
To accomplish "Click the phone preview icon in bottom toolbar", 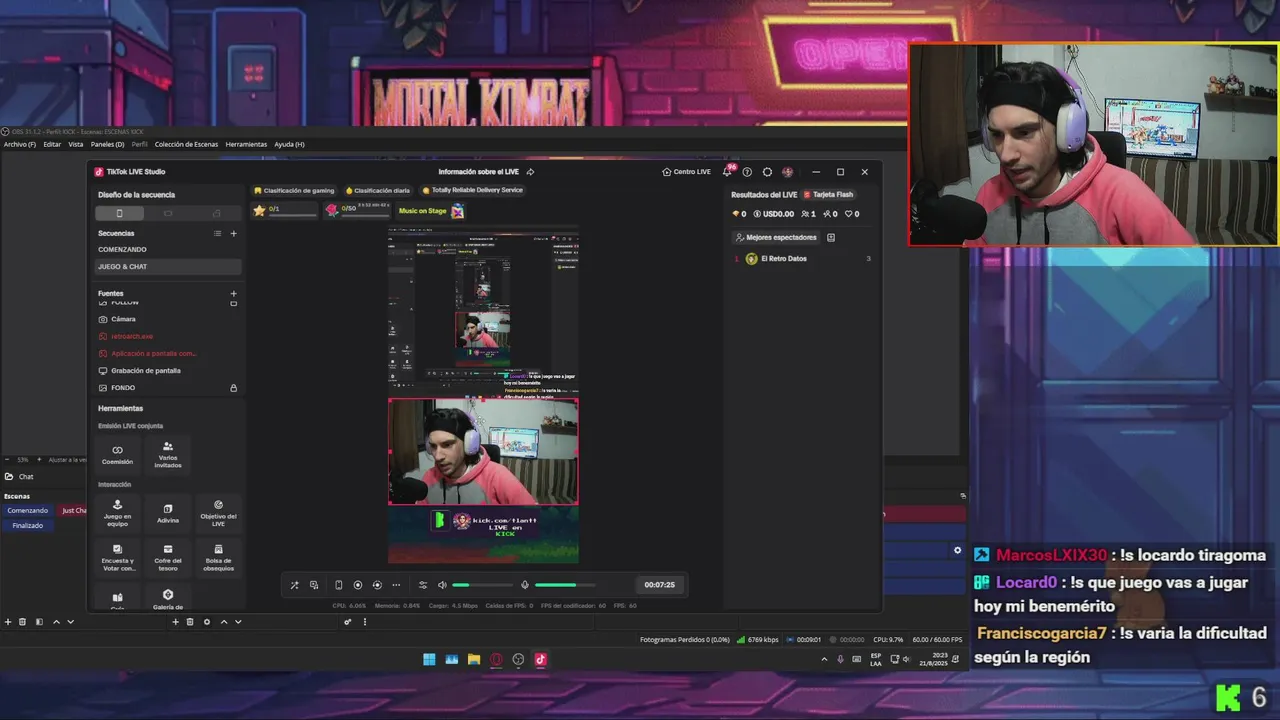I will coord(338,585).
